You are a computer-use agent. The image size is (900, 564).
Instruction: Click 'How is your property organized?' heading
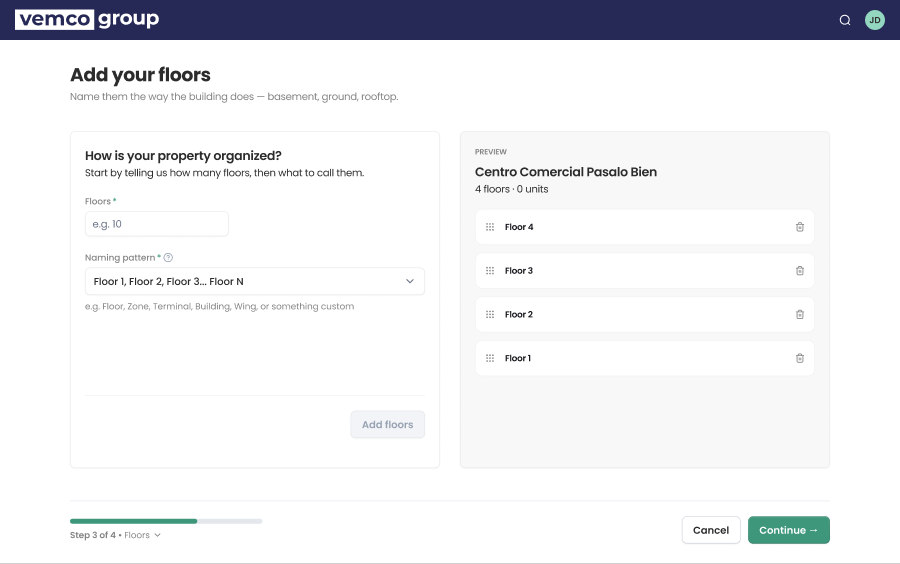coord(183,155)
